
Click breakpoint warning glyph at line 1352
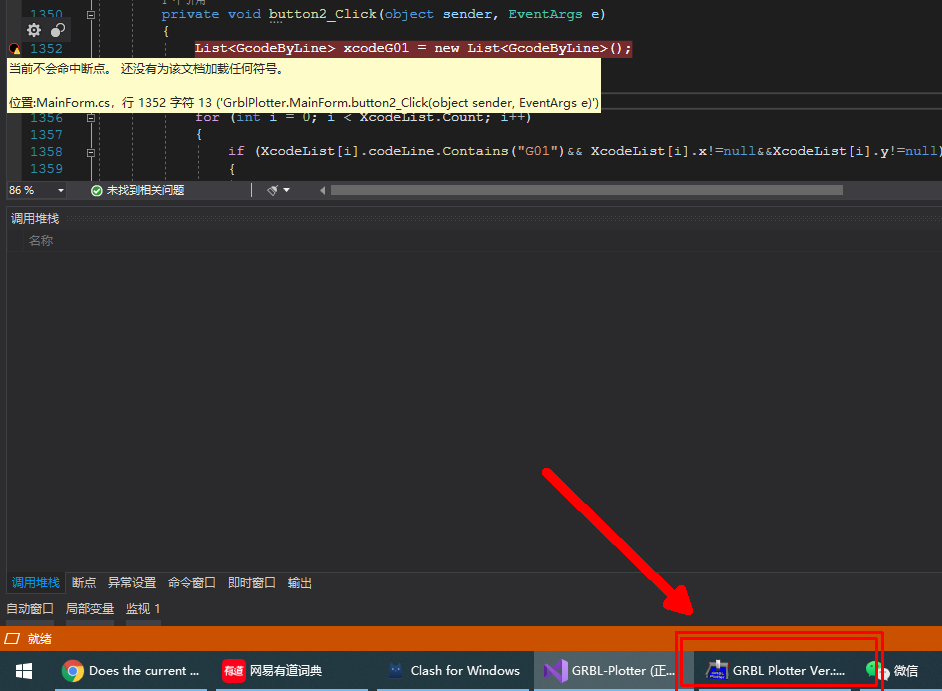[14, 49]
